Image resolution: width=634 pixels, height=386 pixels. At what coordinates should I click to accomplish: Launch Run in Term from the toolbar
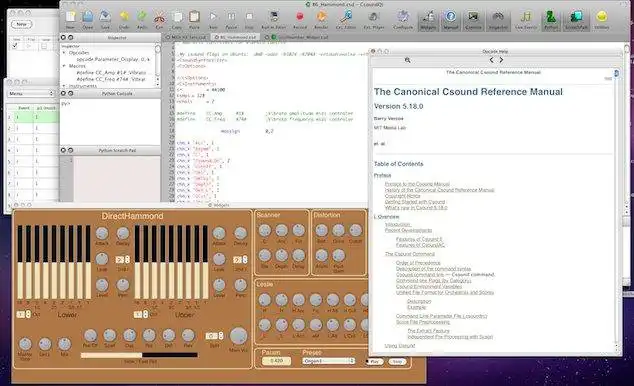click(x=274, y=19)
